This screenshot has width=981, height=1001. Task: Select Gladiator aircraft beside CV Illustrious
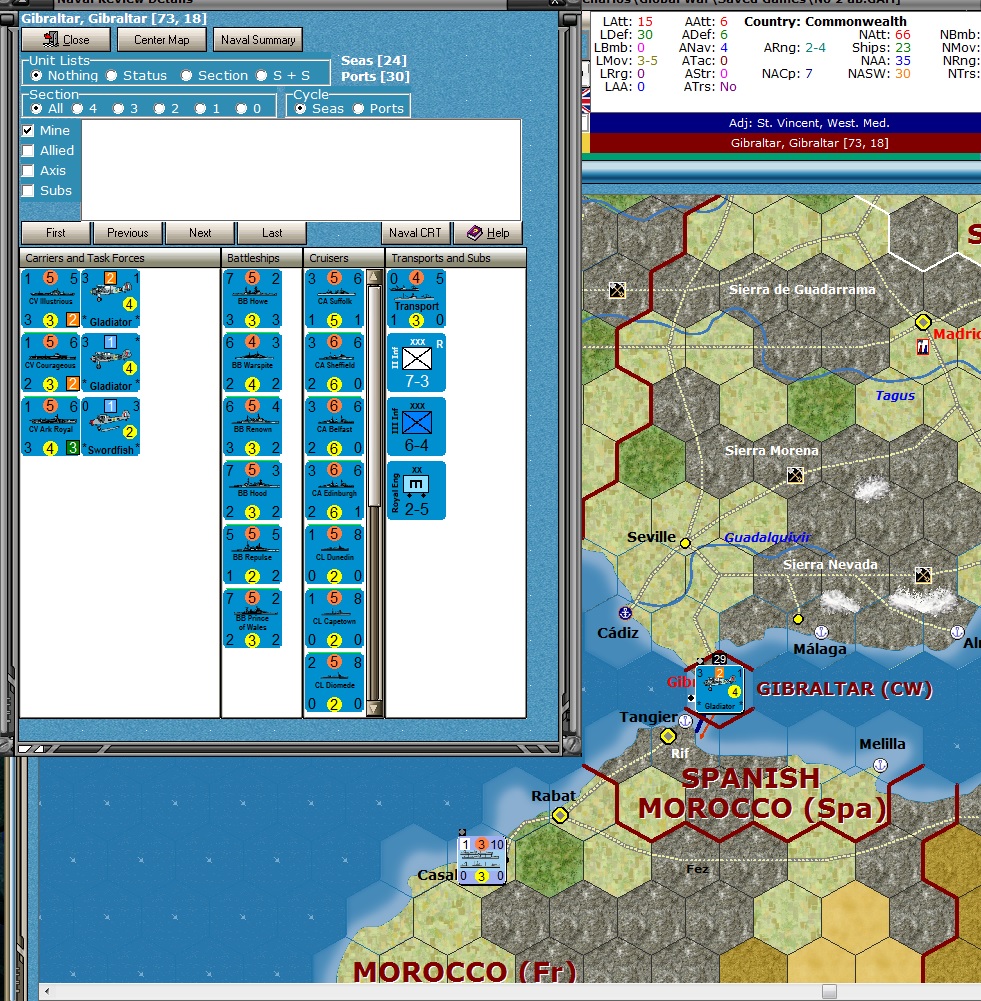click(111, 299)
